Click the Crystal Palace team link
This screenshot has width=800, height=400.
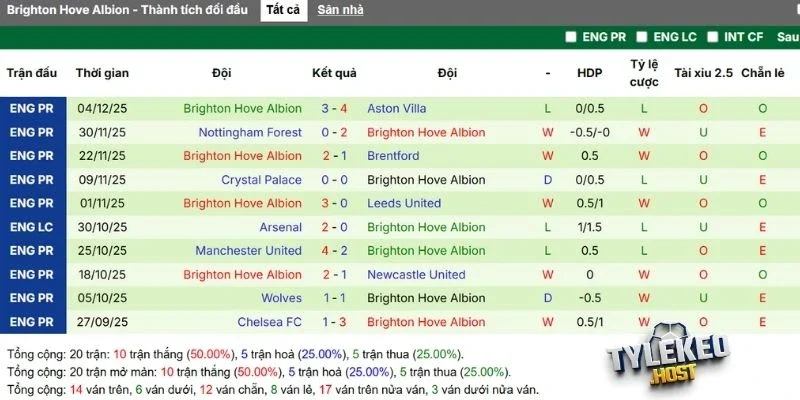coord(261,180)
